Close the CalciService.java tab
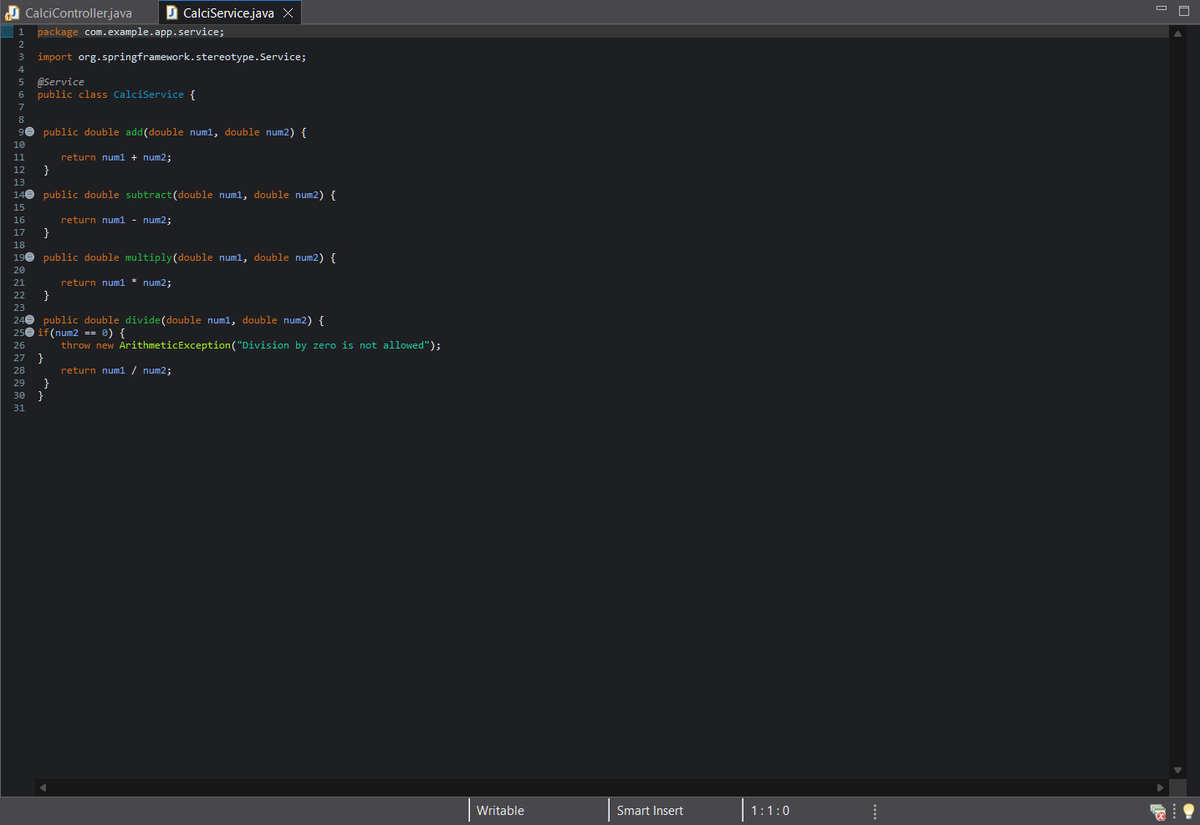Screen dimensions: 1200x825 288,13
